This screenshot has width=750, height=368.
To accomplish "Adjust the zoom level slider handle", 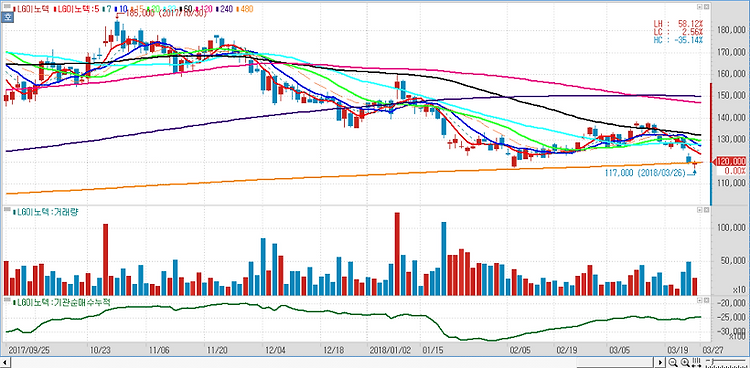I will [x=713, y=362].
